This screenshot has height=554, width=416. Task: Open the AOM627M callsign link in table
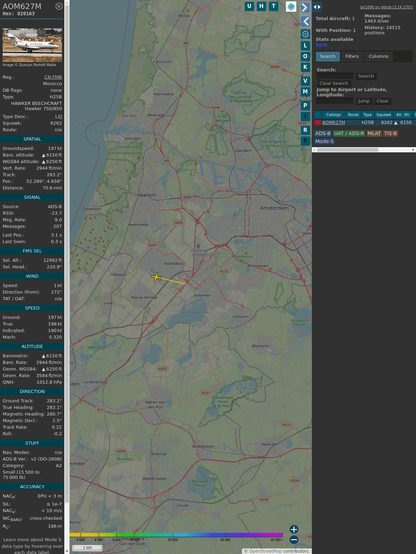(x=333, y=122)
